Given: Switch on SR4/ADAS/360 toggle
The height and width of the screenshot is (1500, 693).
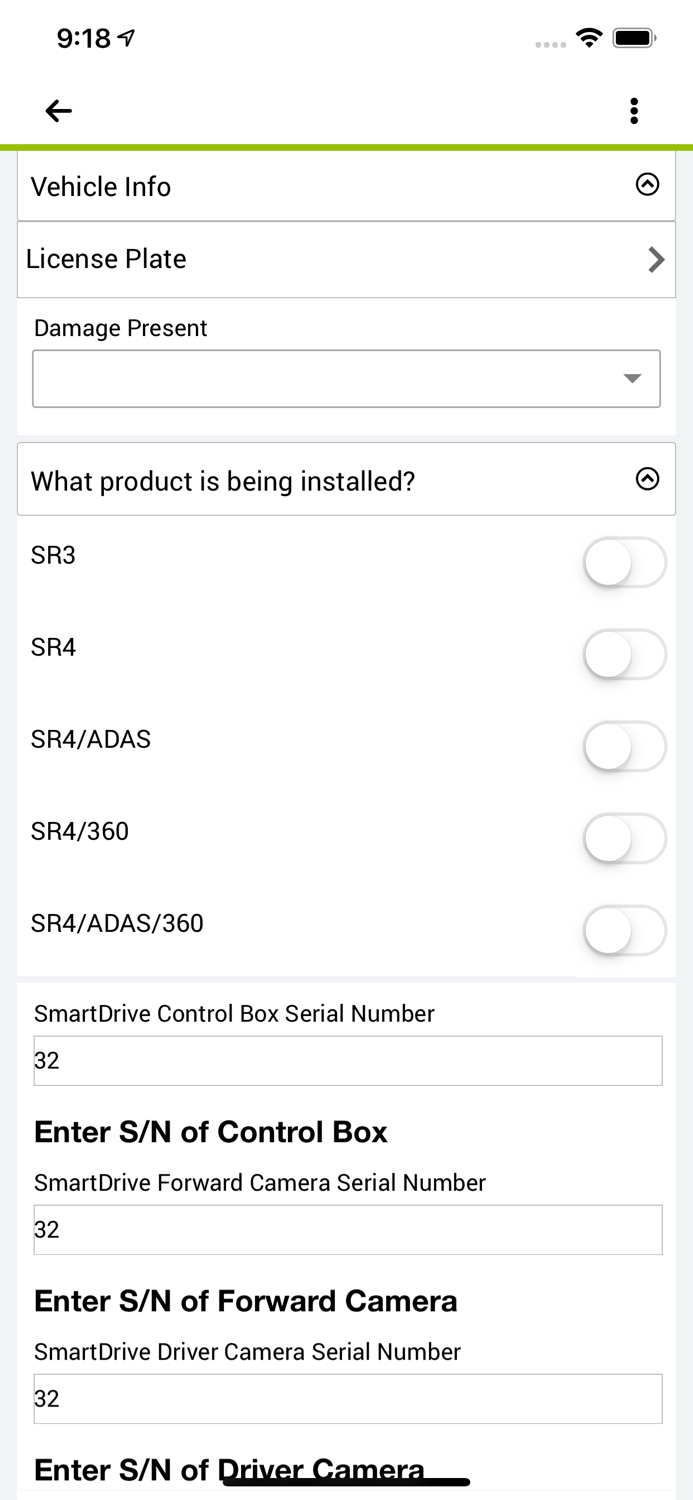Looking at the screenshot, I should pos(624,931).
